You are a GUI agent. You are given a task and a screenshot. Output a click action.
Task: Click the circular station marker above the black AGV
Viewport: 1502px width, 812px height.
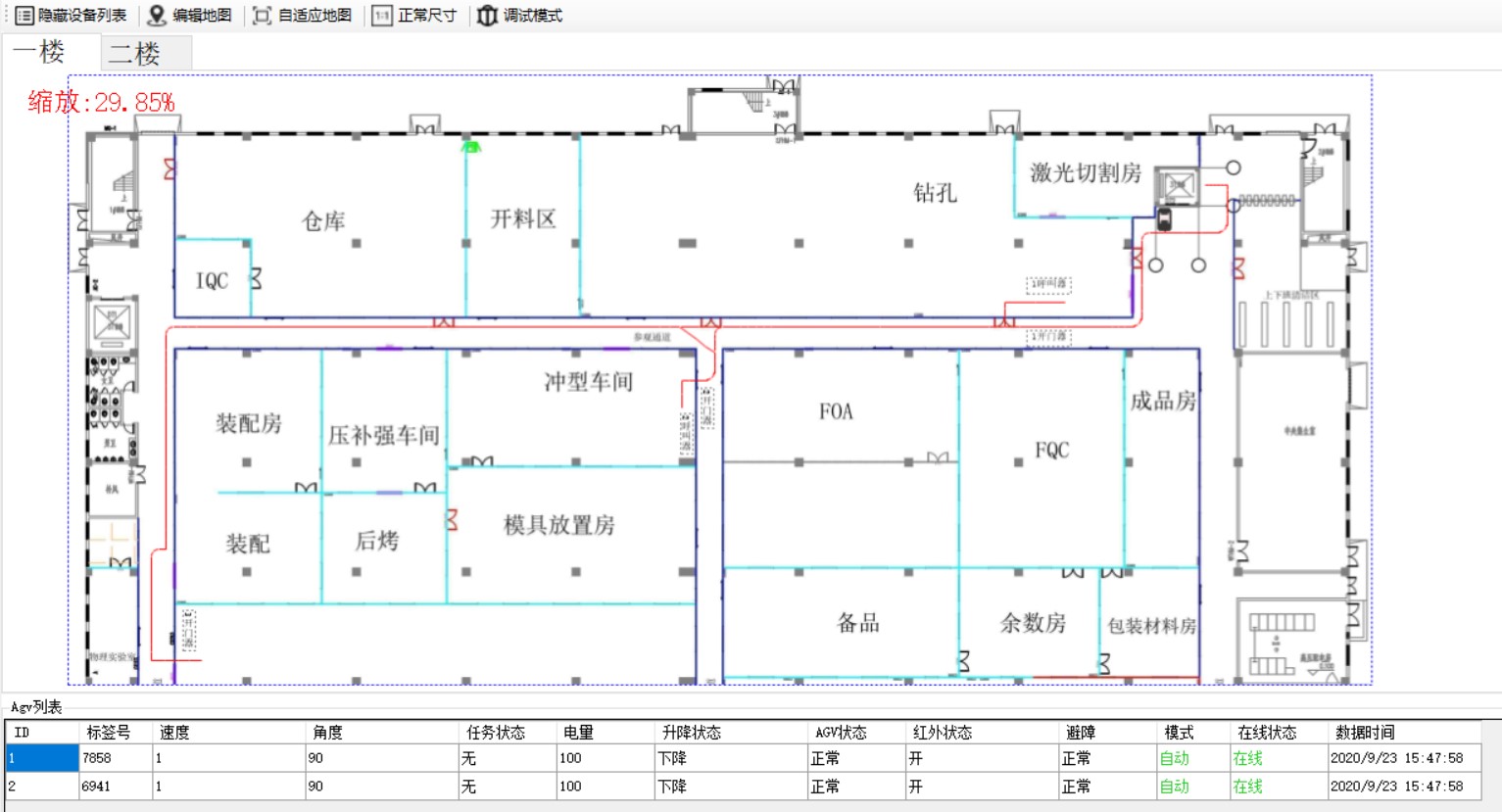coord(1232,167)
